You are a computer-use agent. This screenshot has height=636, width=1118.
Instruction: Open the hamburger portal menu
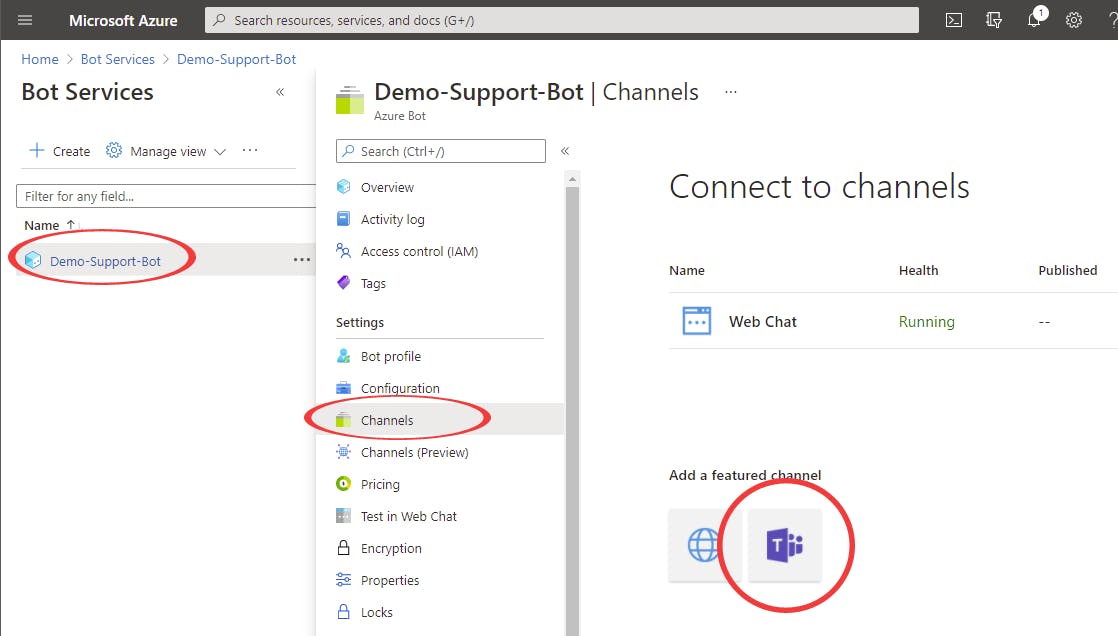(x=26, y=20)
